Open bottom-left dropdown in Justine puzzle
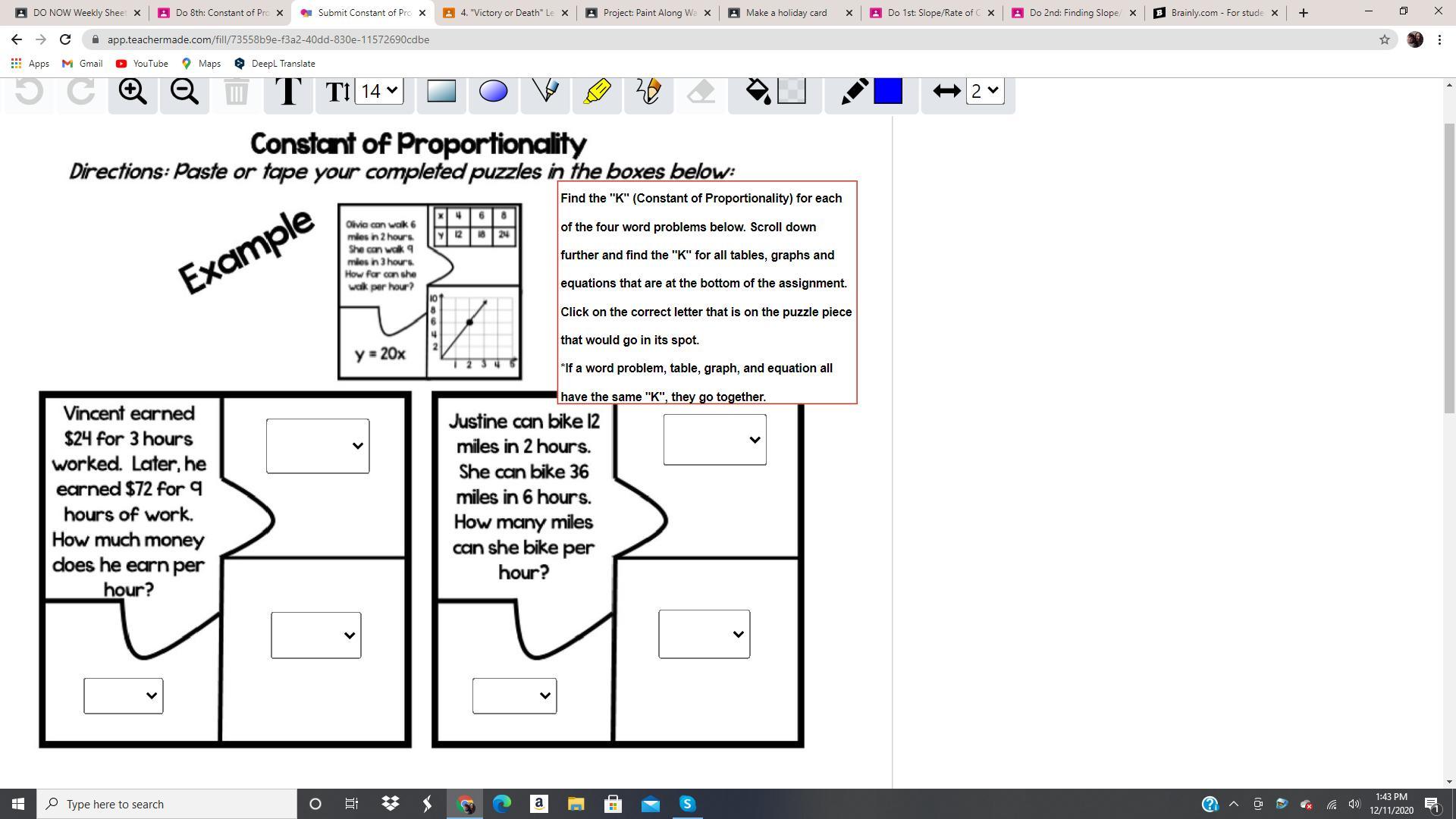The height and width of the screenshot is (819, 1456). (514, 695)
